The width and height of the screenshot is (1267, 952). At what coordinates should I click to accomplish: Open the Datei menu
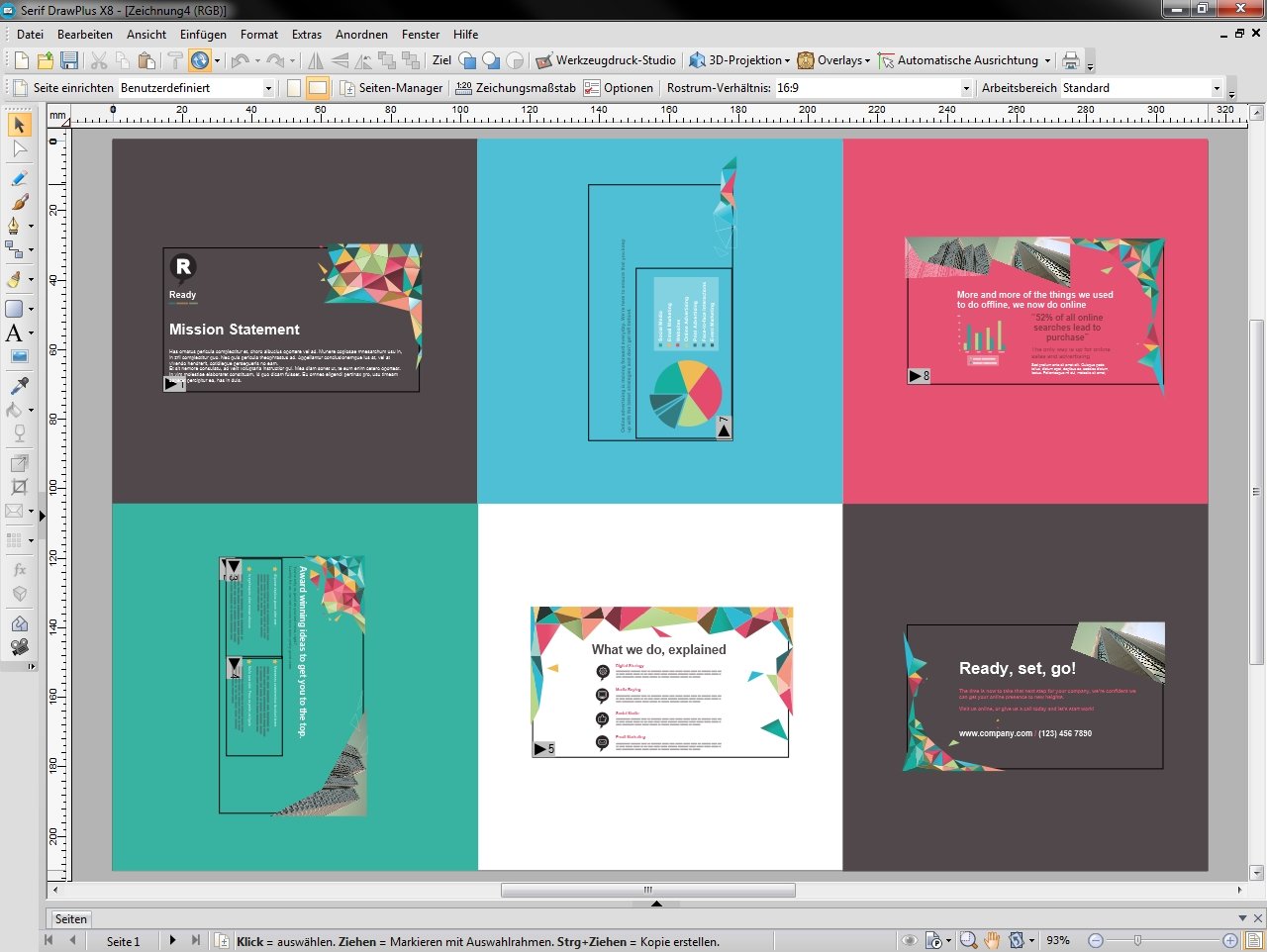[x=30, y=34]
